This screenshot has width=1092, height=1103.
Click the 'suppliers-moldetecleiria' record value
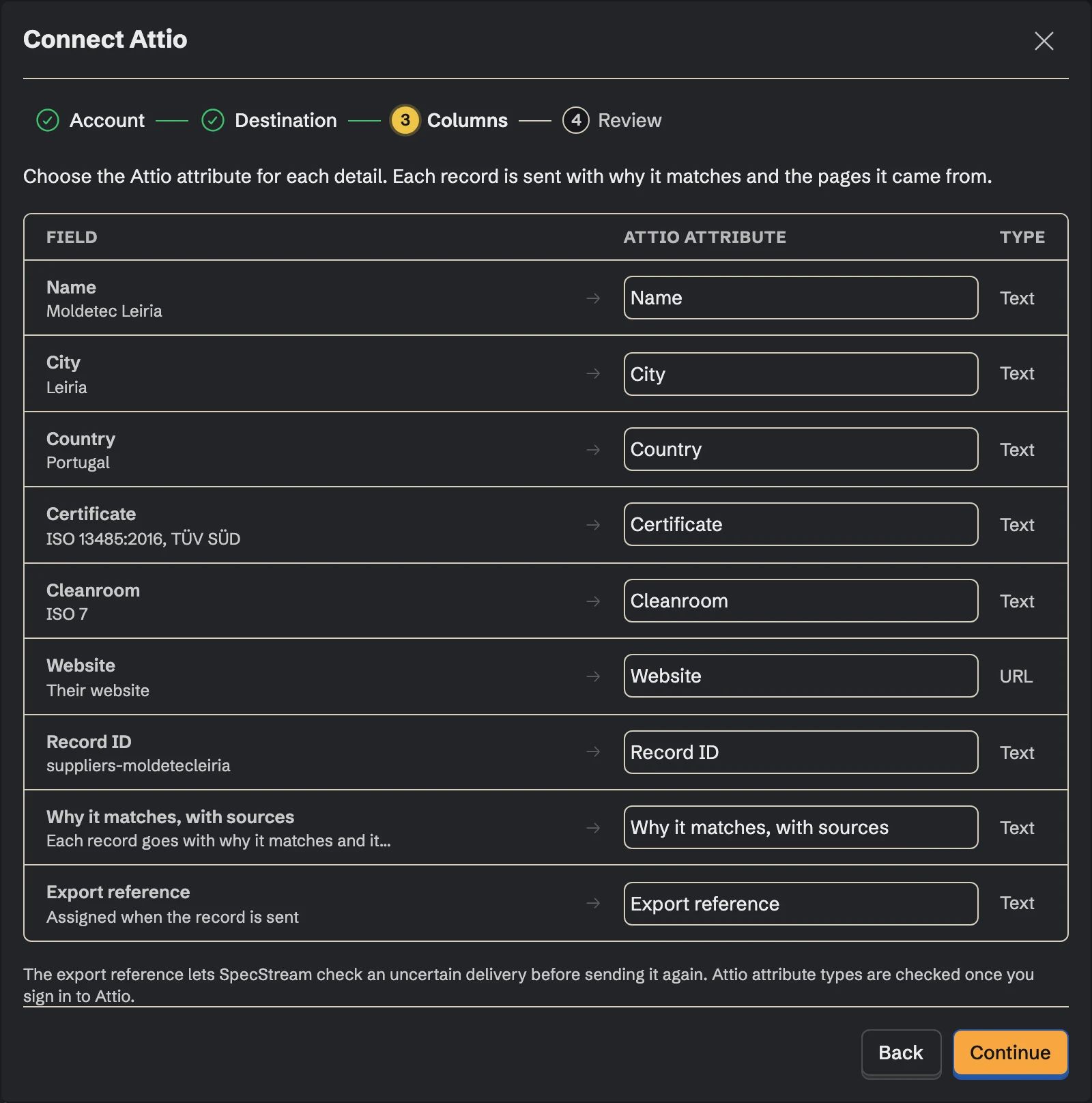coord(139,766)
